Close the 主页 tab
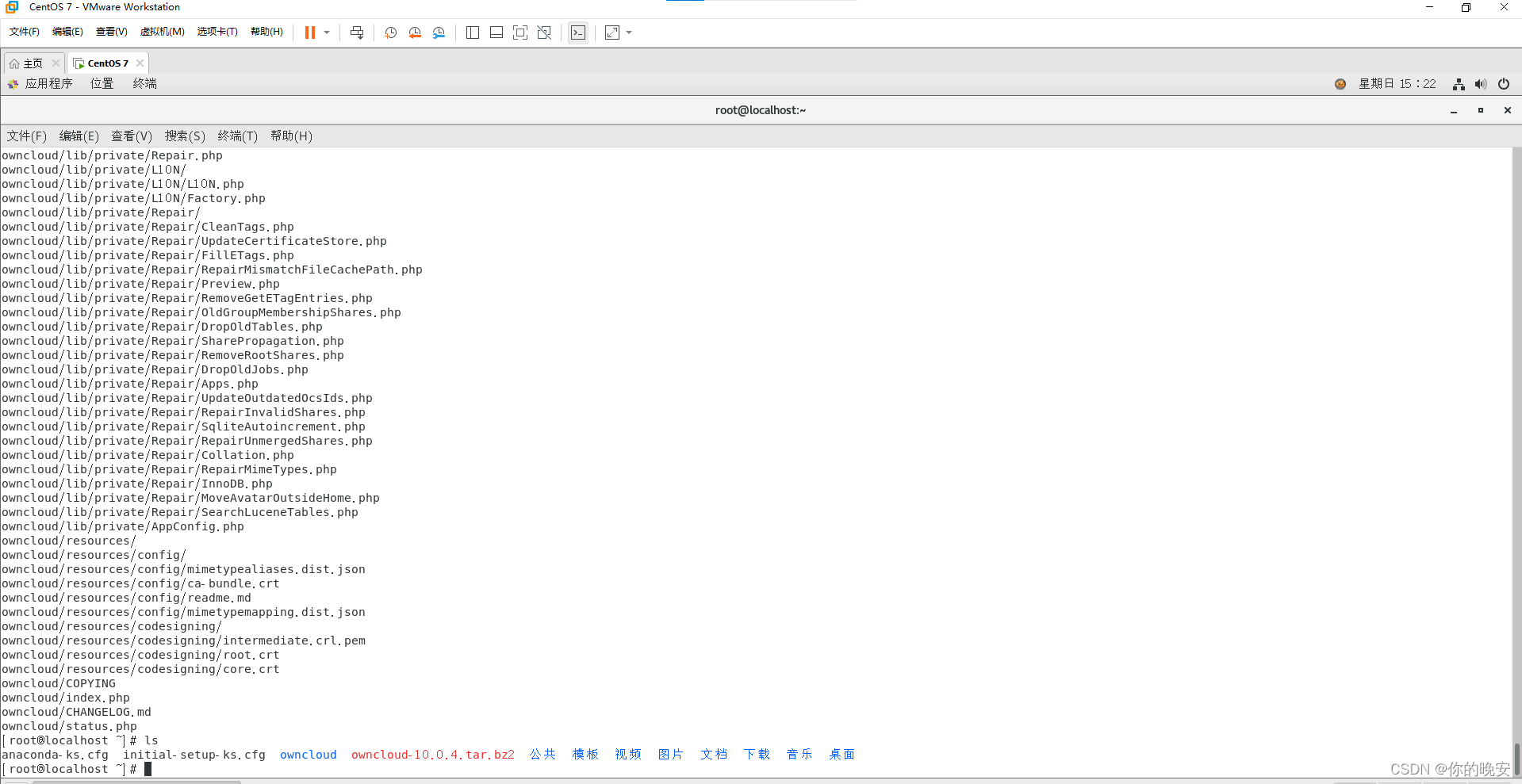The image size is (1522, 784). 56,63
